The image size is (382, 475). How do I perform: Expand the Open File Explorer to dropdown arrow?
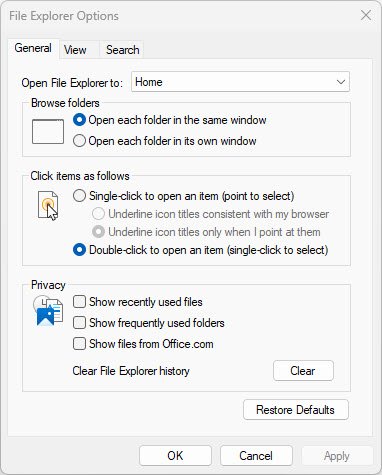pyautogui.click(x=341, y=82)
